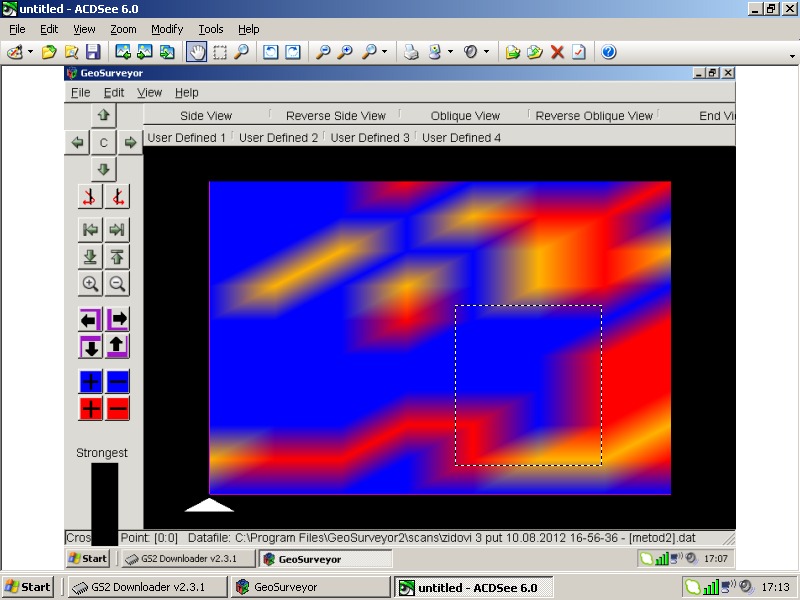
Task: Click the ACDSee Print icon
Action: coord(411,52)
